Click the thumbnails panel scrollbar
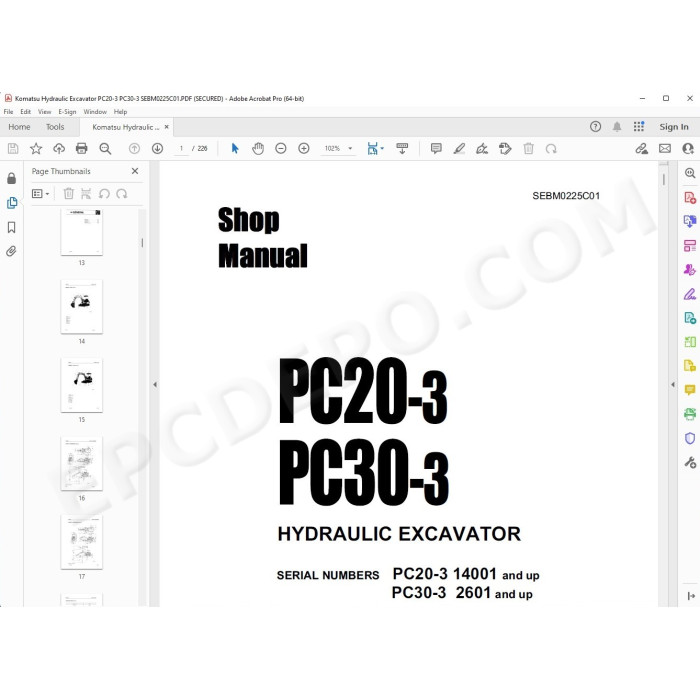Screen dimensions: 700x700 click(142, 242)
